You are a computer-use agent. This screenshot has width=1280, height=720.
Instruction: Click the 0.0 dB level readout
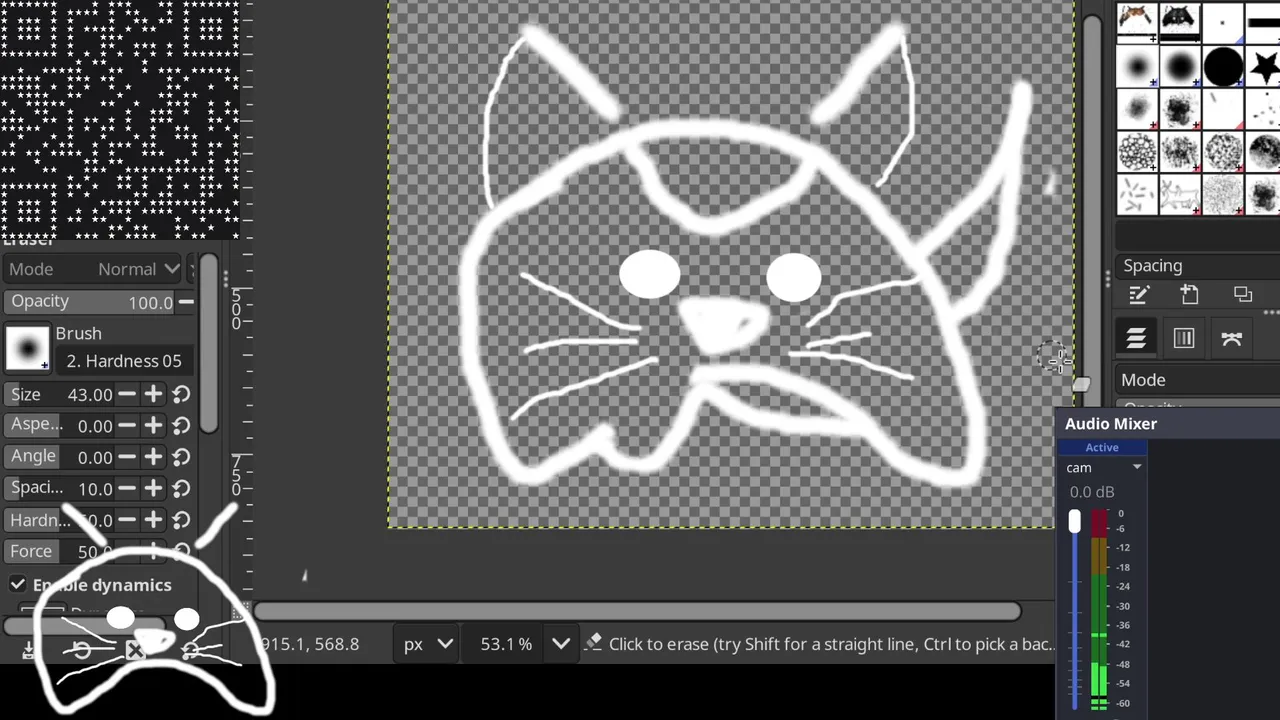coord(1092,492)
